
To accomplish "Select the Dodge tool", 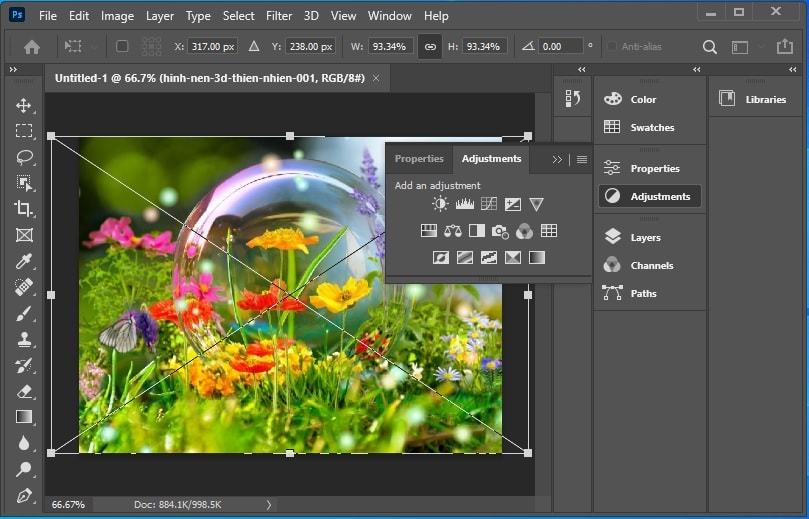I will [x=24, y=469].
